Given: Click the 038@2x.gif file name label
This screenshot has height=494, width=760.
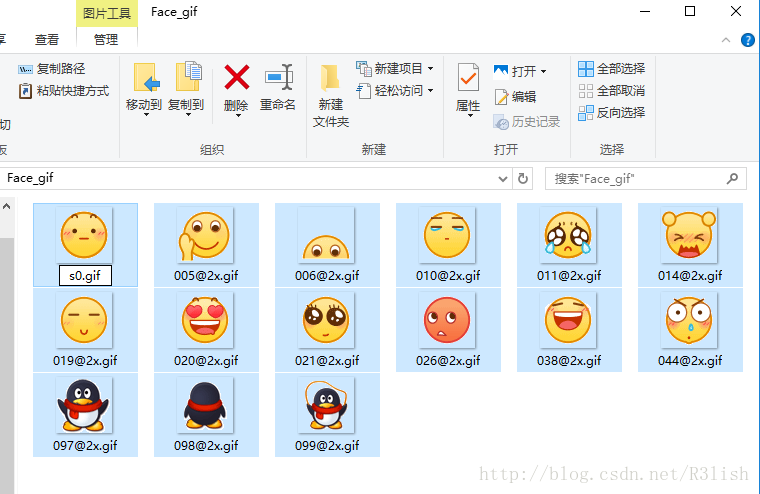Looking at the screenshot, I should tap(569, 361).
